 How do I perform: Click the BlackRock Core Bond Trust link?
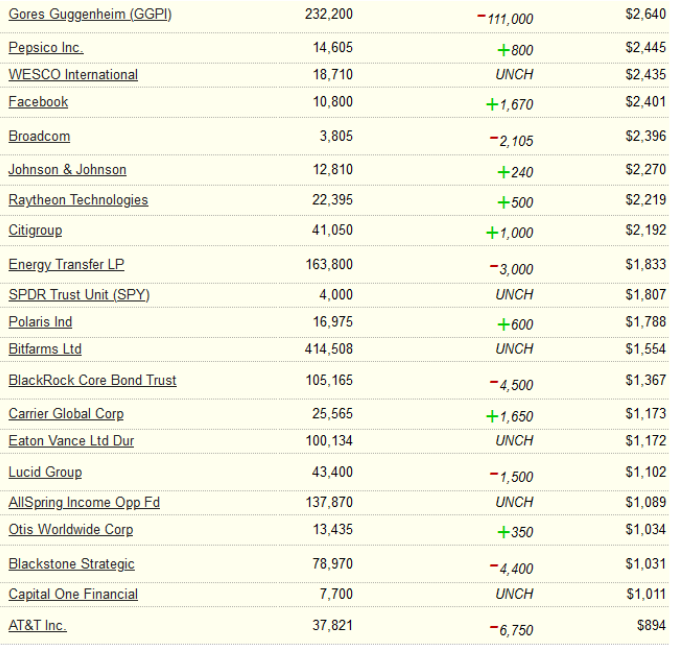pos(93,380)
